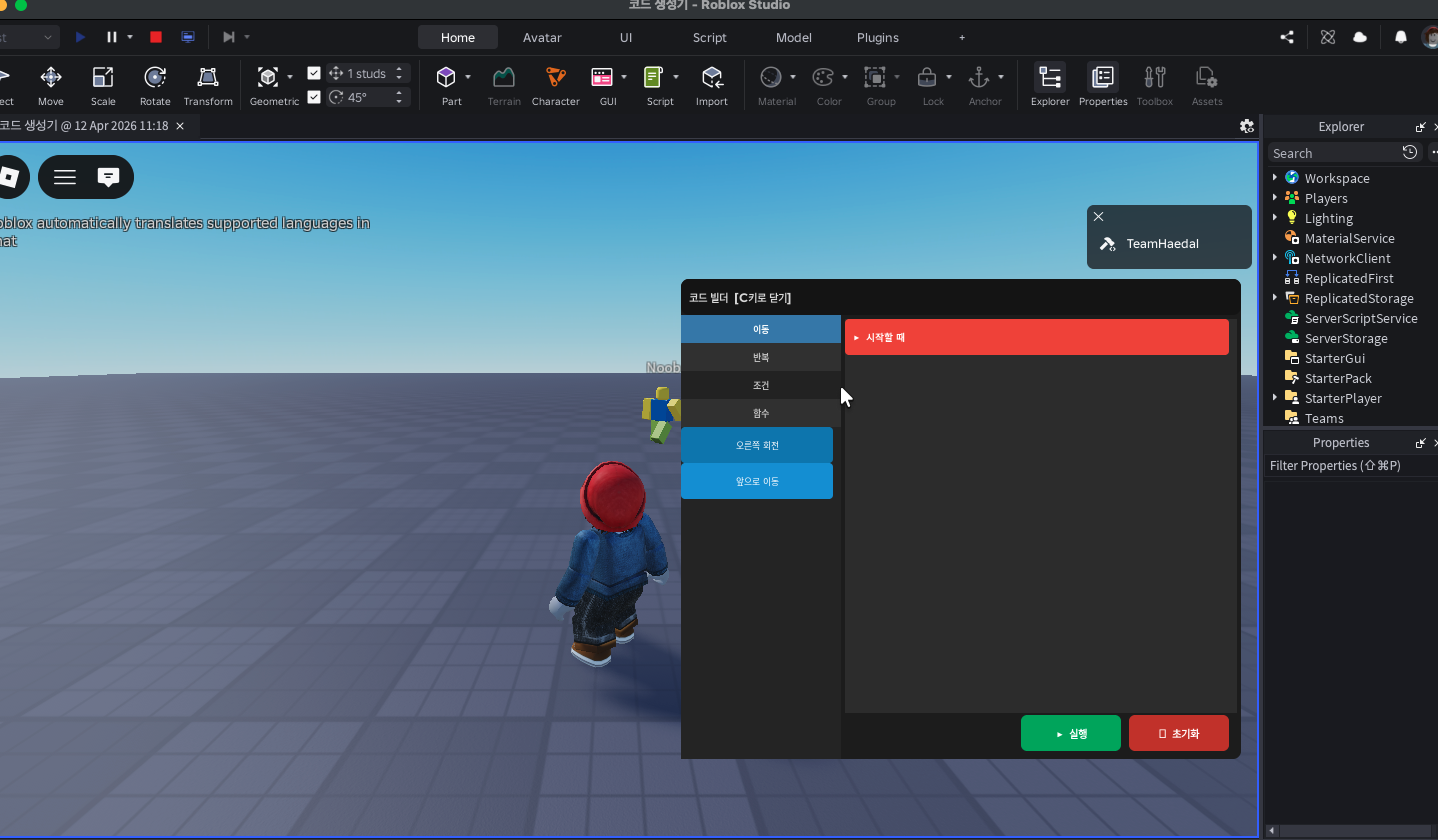Expand the ReplicatedStorage tree node
The width and height of the screenshot is (1438, 840).
(x=1275, y=298)
